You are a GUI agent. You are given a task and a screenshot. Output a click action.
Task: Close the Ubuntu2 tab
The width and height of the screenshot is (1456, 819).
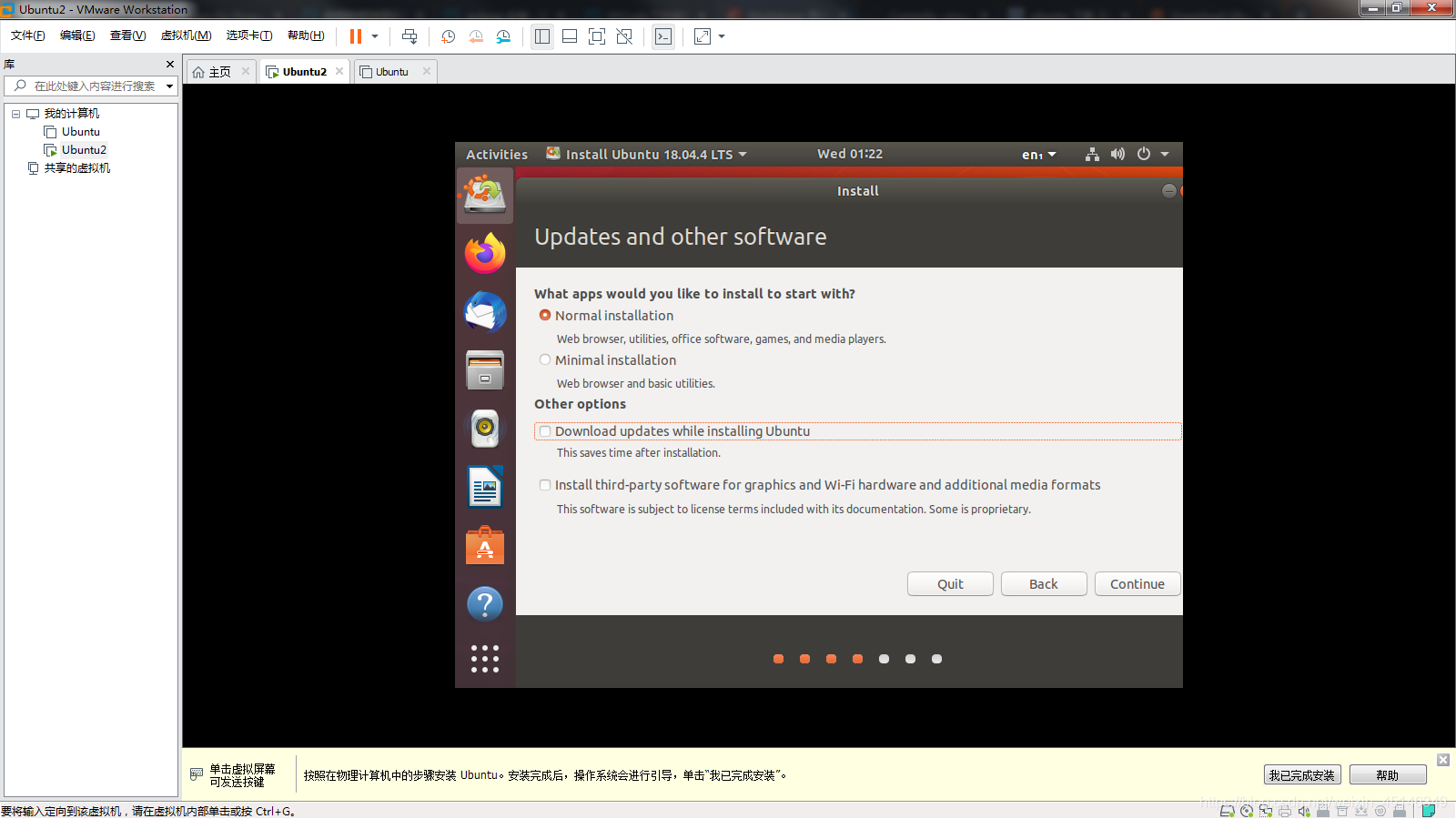[x=339, y=71]
